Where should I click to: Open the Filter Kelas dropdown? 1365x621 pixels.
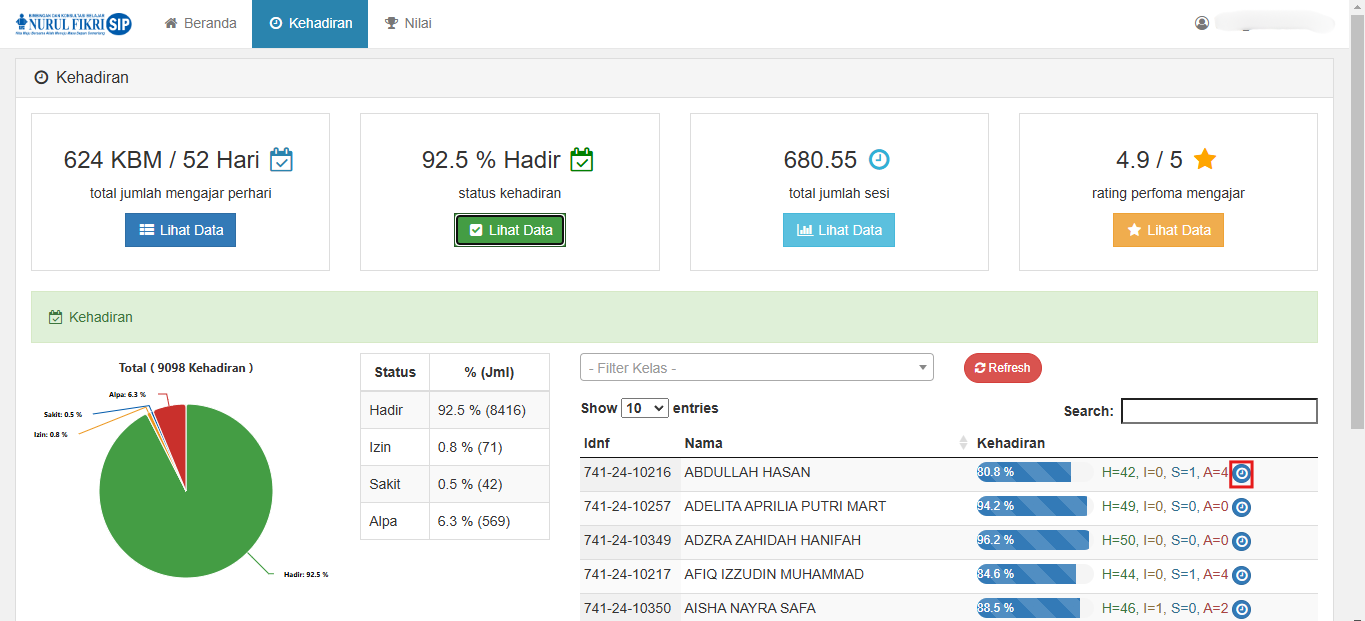click(x=756, y=368)
